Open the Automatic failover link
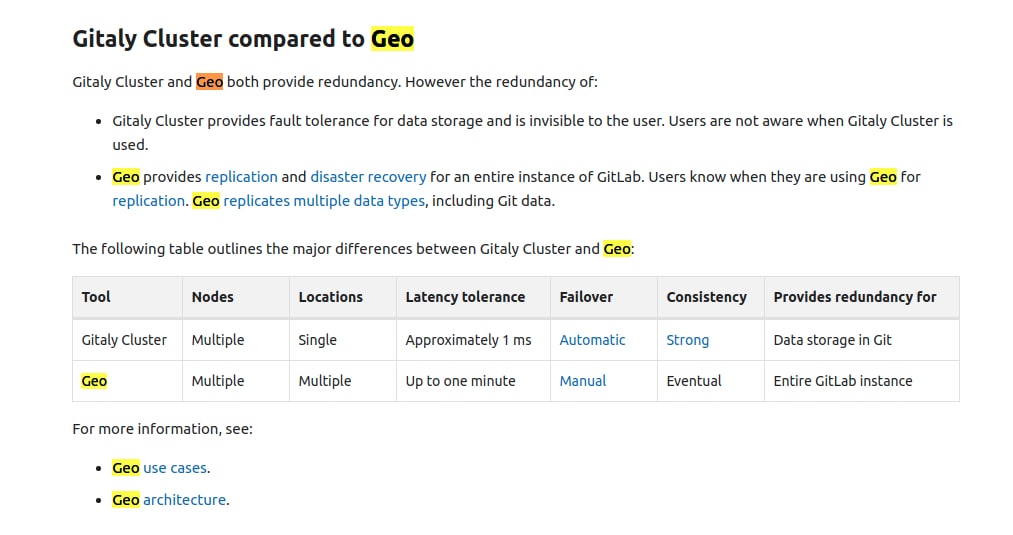 tap(592, 340)
